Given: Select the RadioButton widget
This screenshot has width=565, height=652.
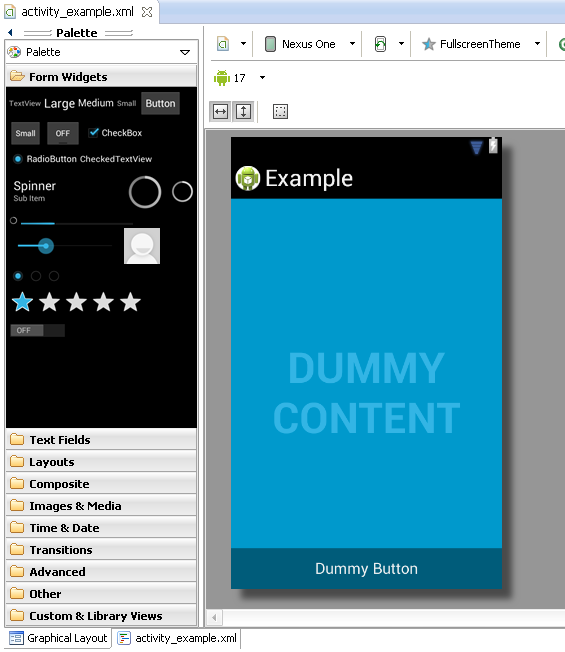Looking at the screenshot, I should click(x=45, y=159).
